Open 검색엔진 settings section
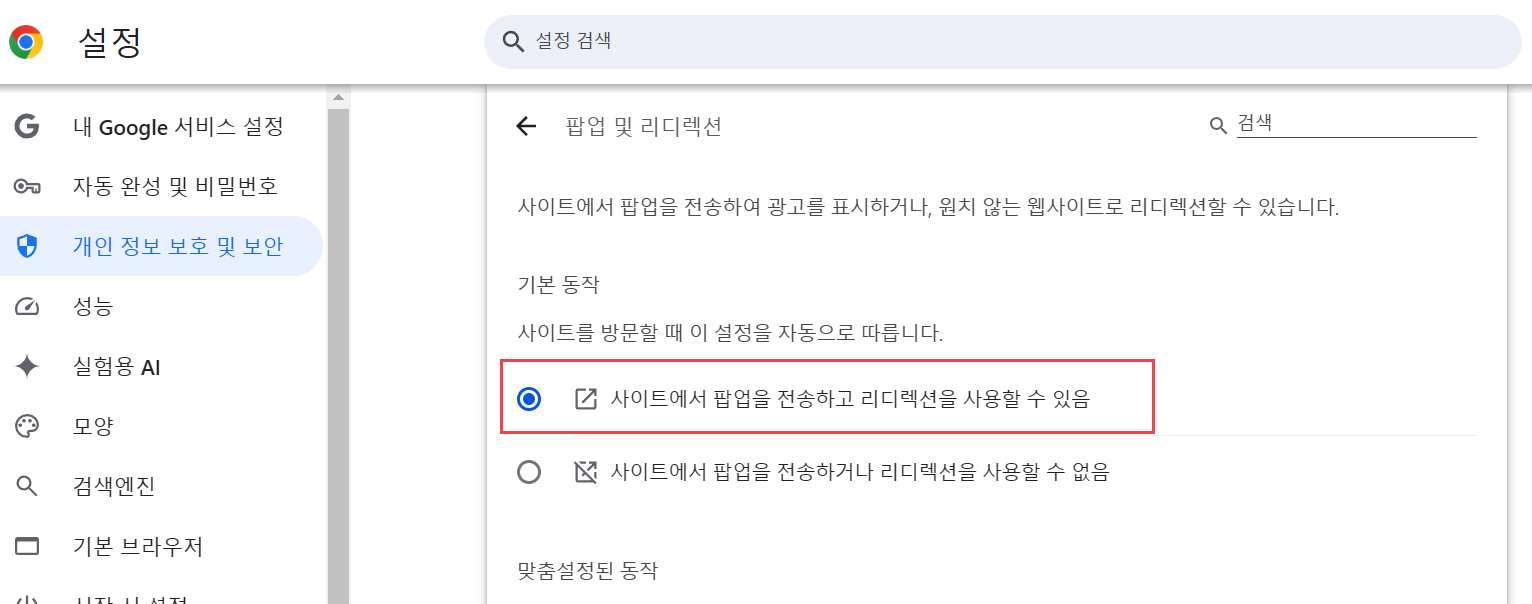 pos(114,487)
